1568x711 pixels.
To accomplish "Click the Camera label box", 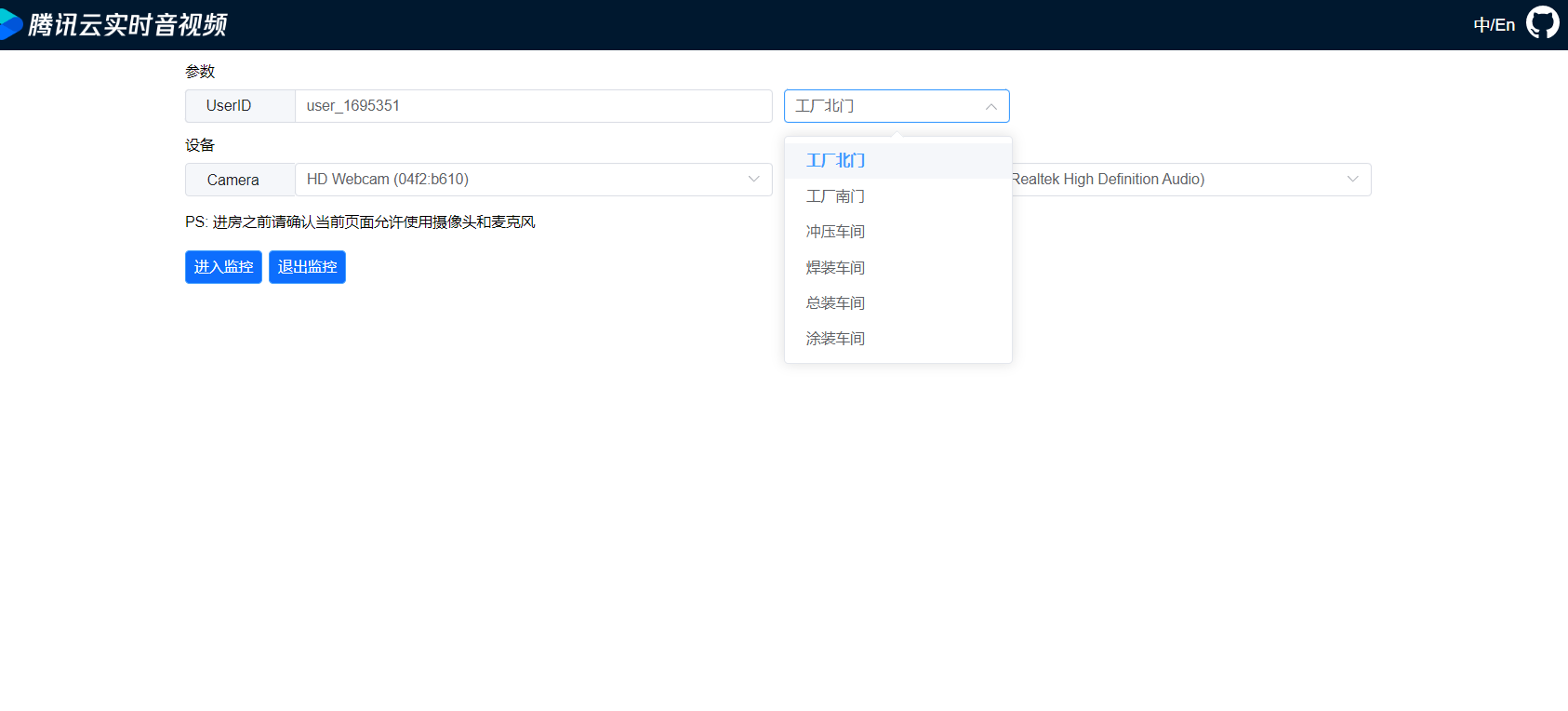I will click(240, 180).
